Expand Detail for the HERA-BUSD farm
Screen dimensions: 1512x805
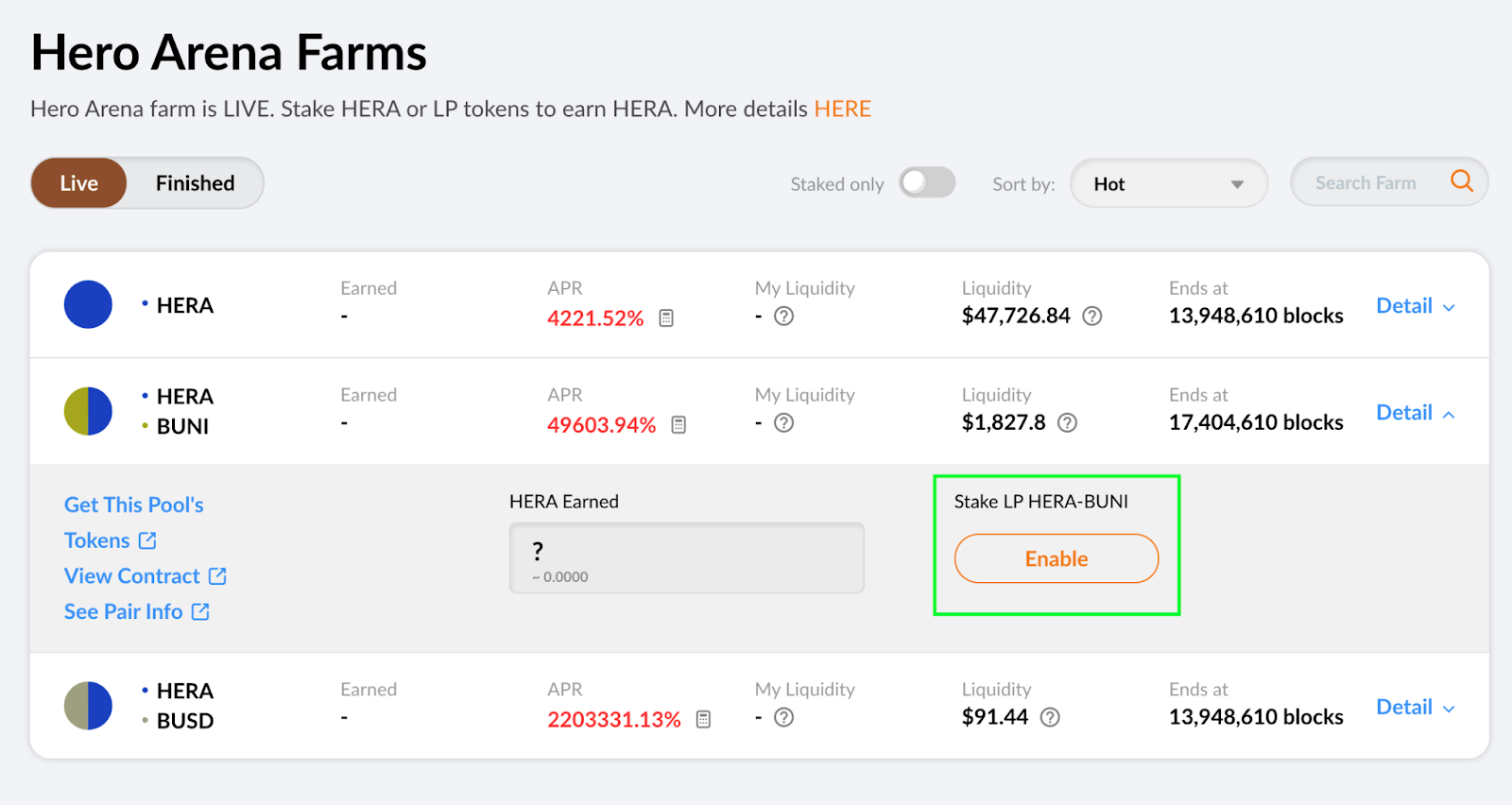coord(1415,708)
